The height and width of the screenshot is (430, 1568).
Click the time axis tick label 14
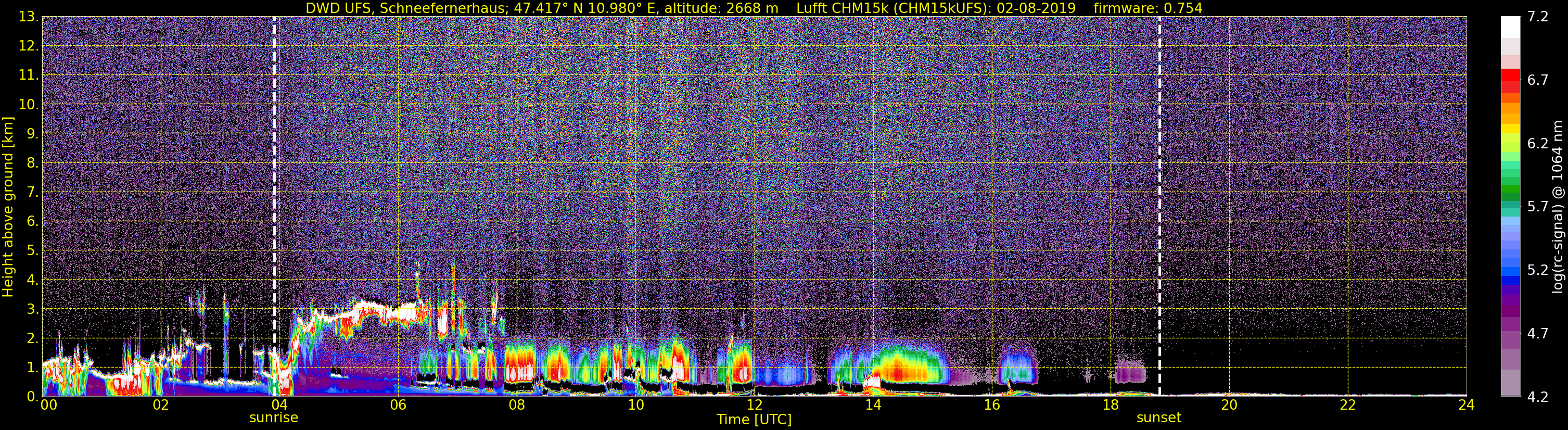(872, 406)
